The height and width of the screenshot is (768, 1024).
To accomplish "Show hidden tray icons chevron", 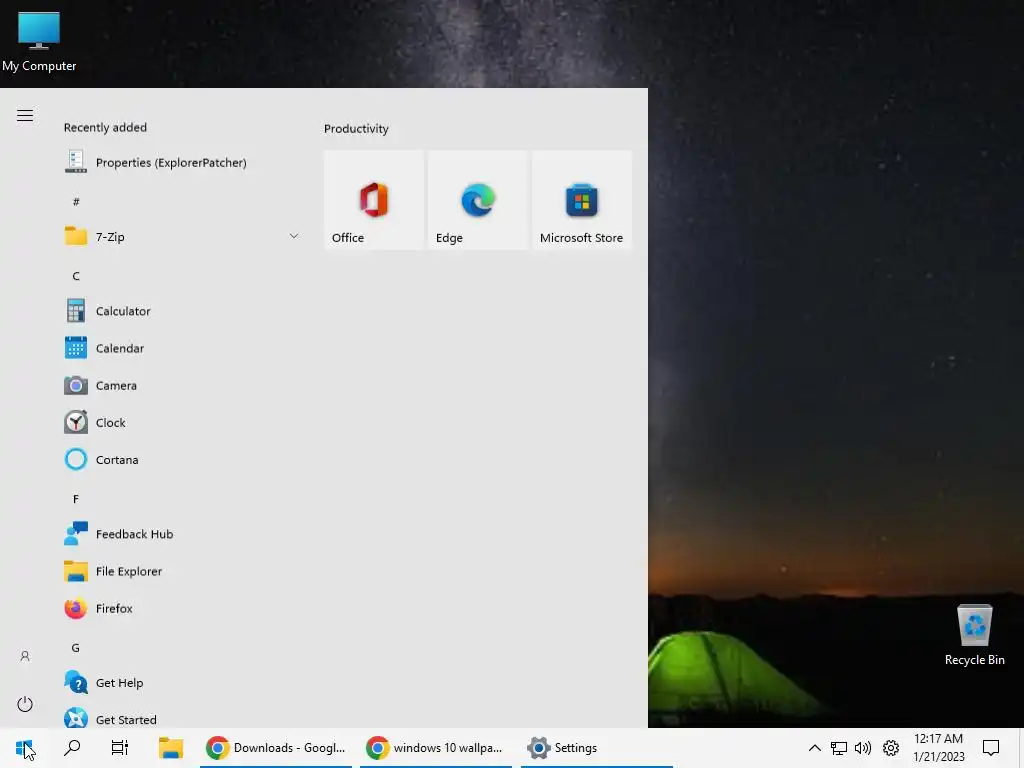I will [814, 748].
